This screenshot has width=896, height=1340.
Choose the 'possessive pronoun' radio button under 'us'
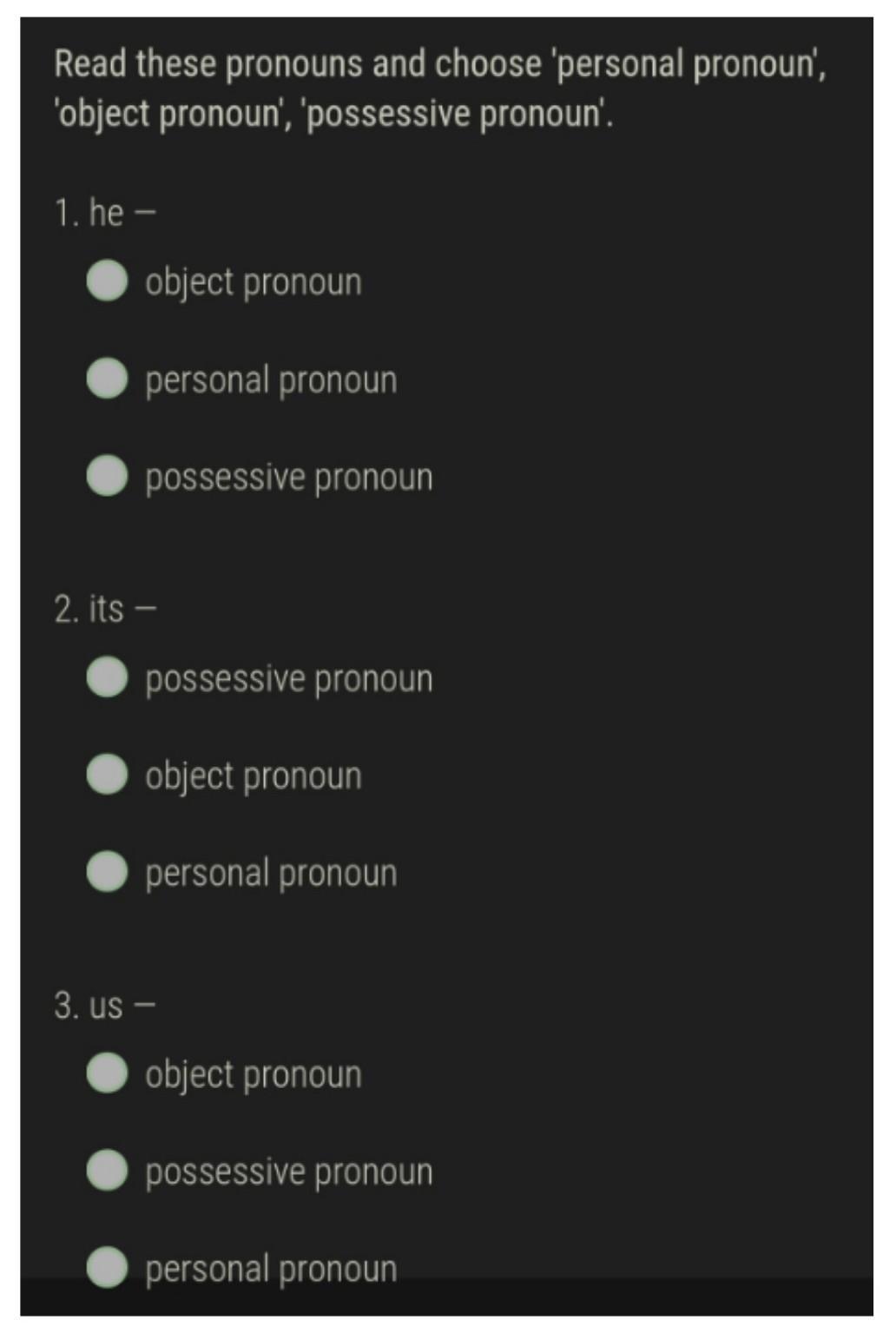point(107,1170)
